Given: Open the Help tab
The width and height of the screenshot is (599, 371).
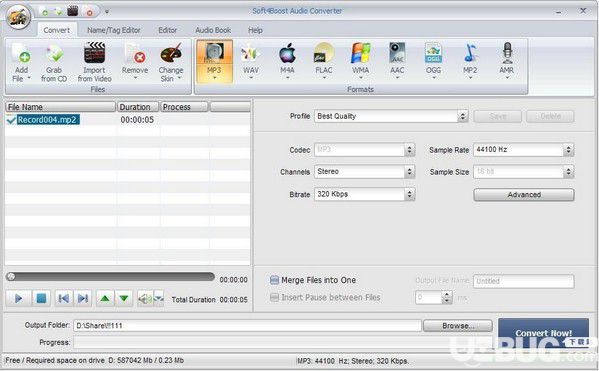Looking at the screenshot, I should (x=255, y=30).
